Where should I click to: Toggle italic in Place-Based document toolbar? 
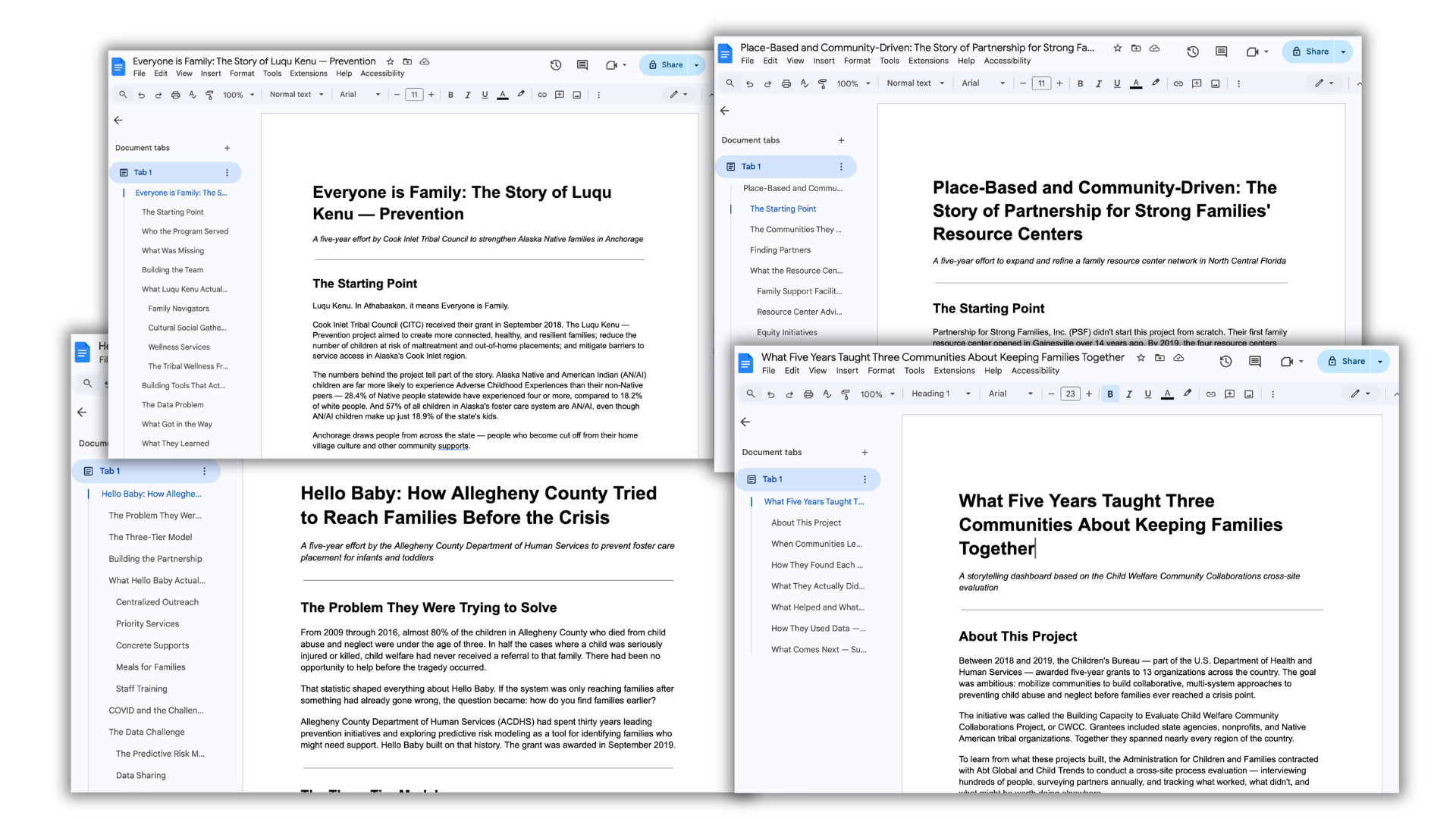click(1098, 83)
